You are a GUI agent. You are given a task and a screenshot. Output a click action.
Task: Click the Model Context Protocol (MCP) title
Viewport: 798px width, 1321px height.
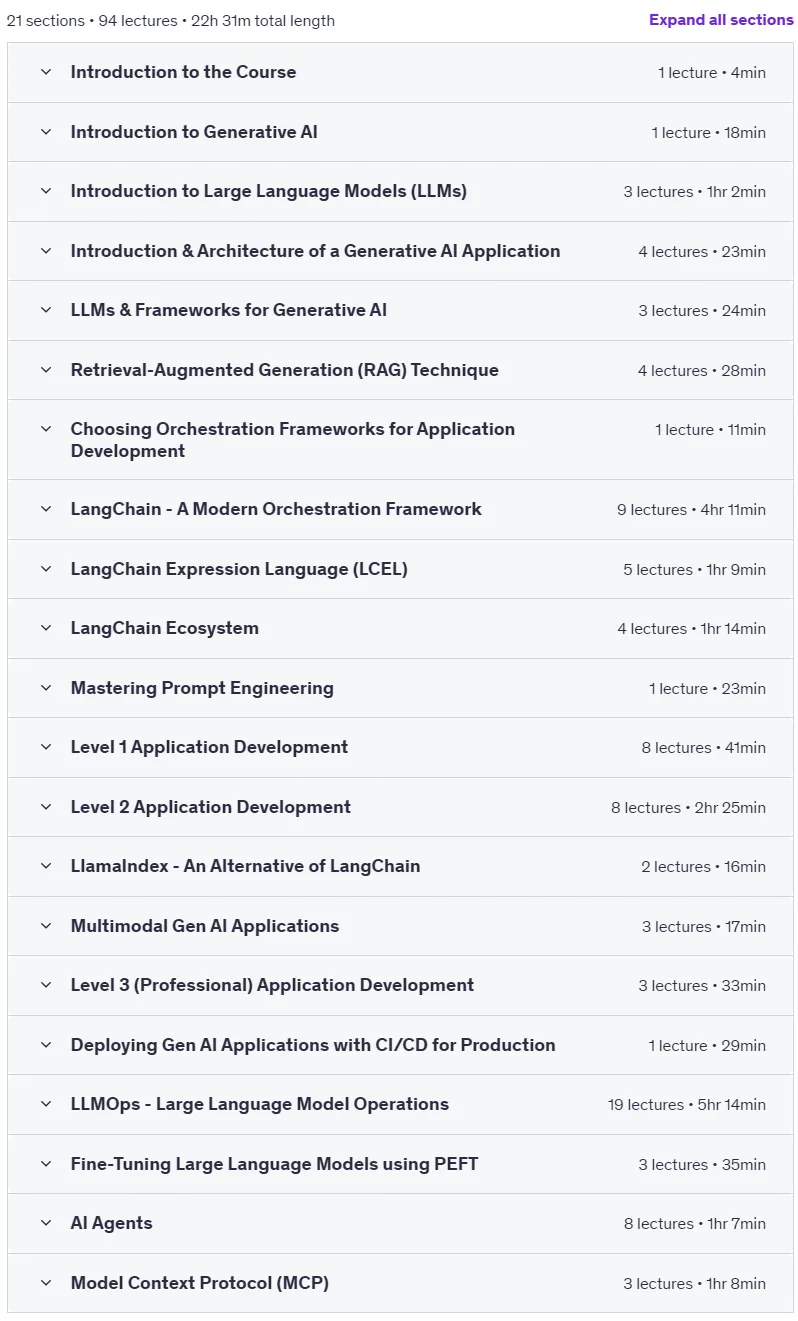point(200,1283)
